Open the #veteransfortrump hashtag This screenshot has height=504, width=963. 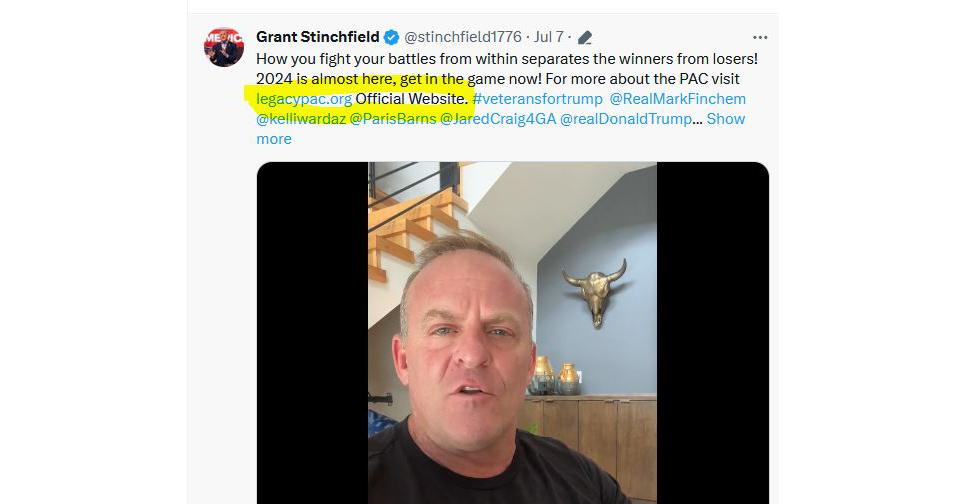pyautogui.click(x=537, y=99)
